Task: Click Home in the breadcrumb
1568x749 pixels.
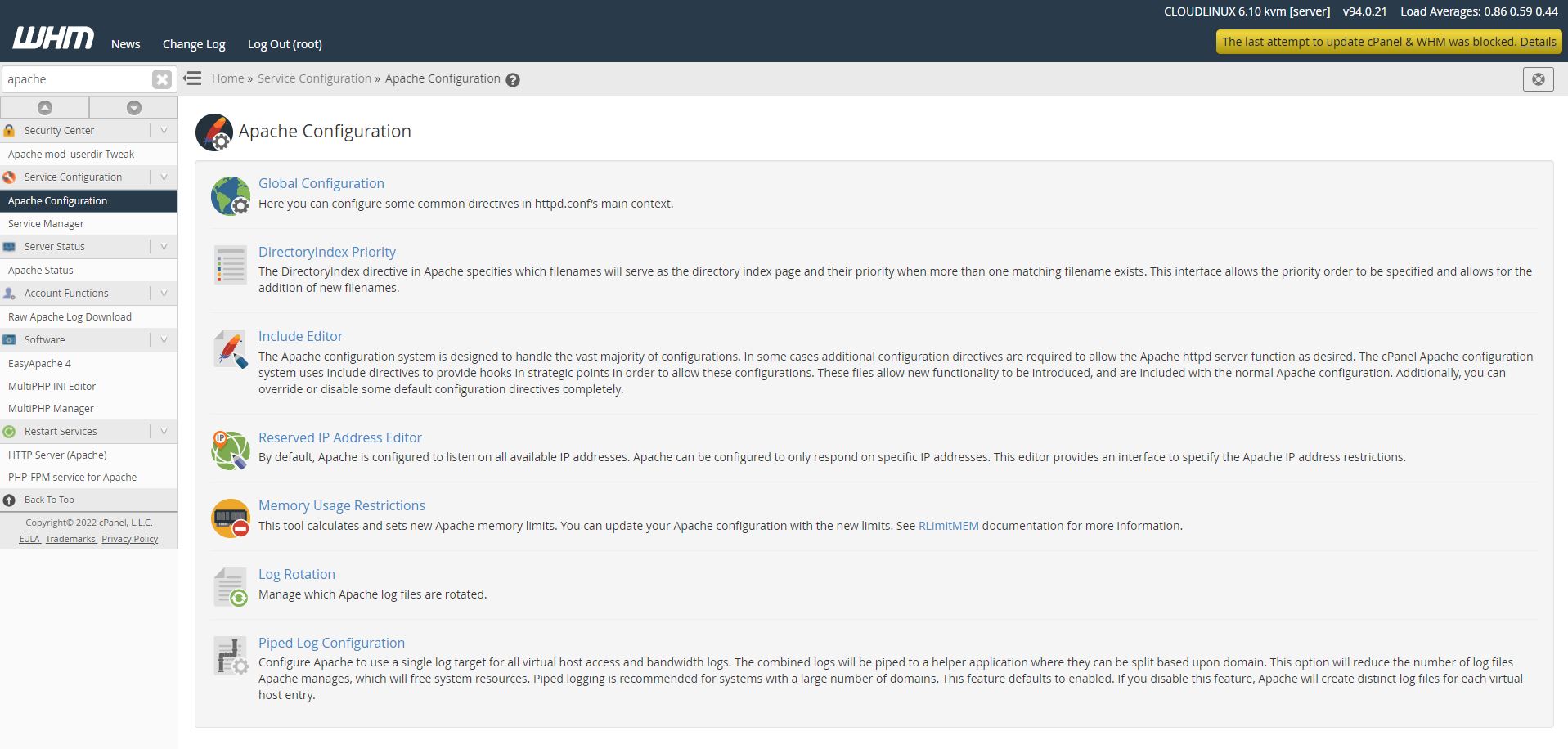Action: coord(227,78)
